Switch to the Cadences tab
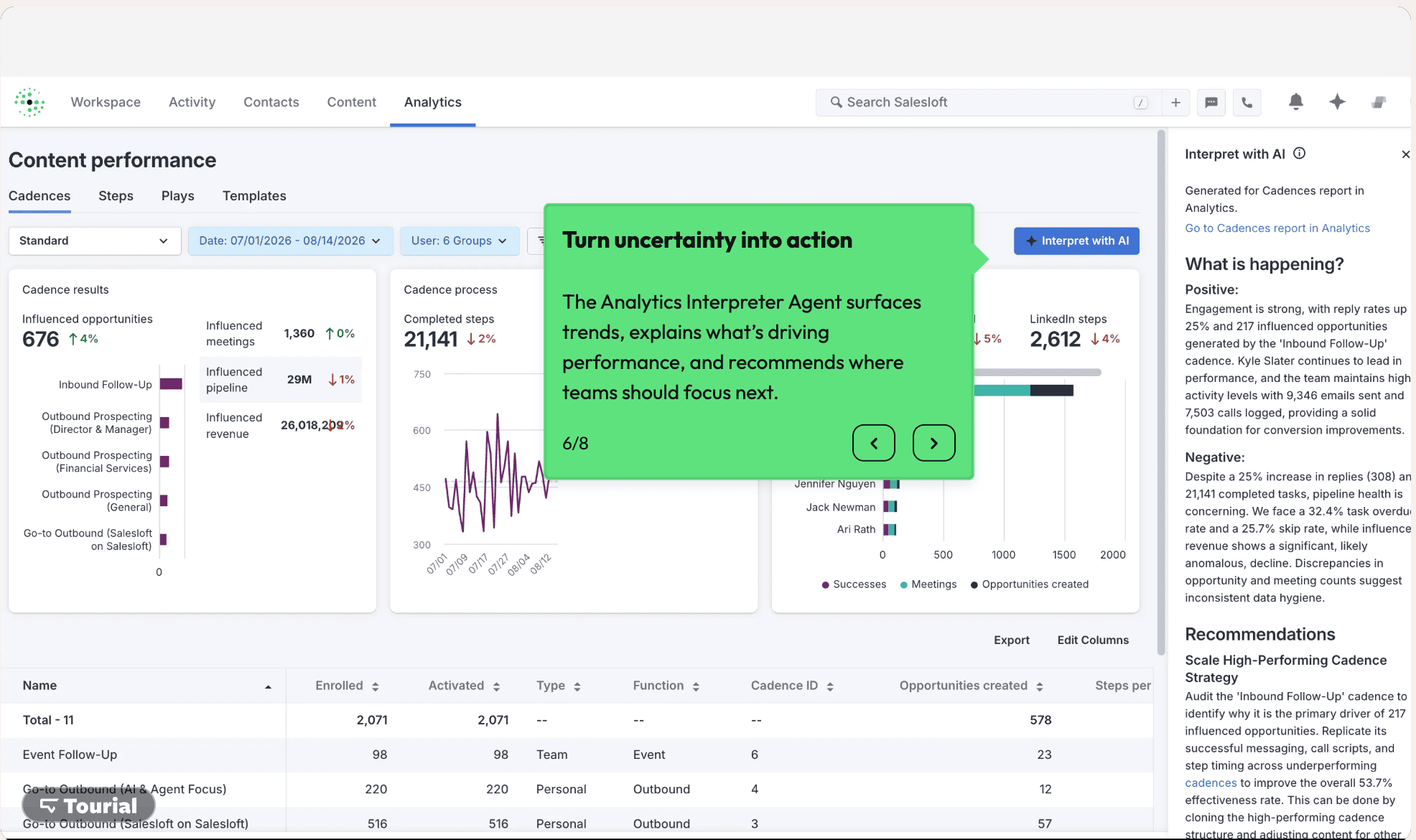This screenshot has height=840, width=1416. click(39, 196)
